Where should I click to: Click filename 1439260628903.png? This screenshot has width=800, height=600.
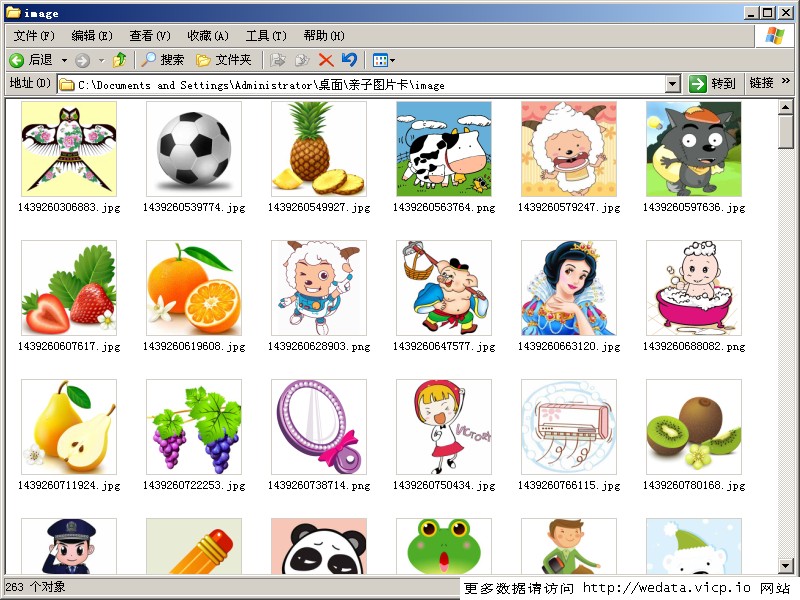319,346
